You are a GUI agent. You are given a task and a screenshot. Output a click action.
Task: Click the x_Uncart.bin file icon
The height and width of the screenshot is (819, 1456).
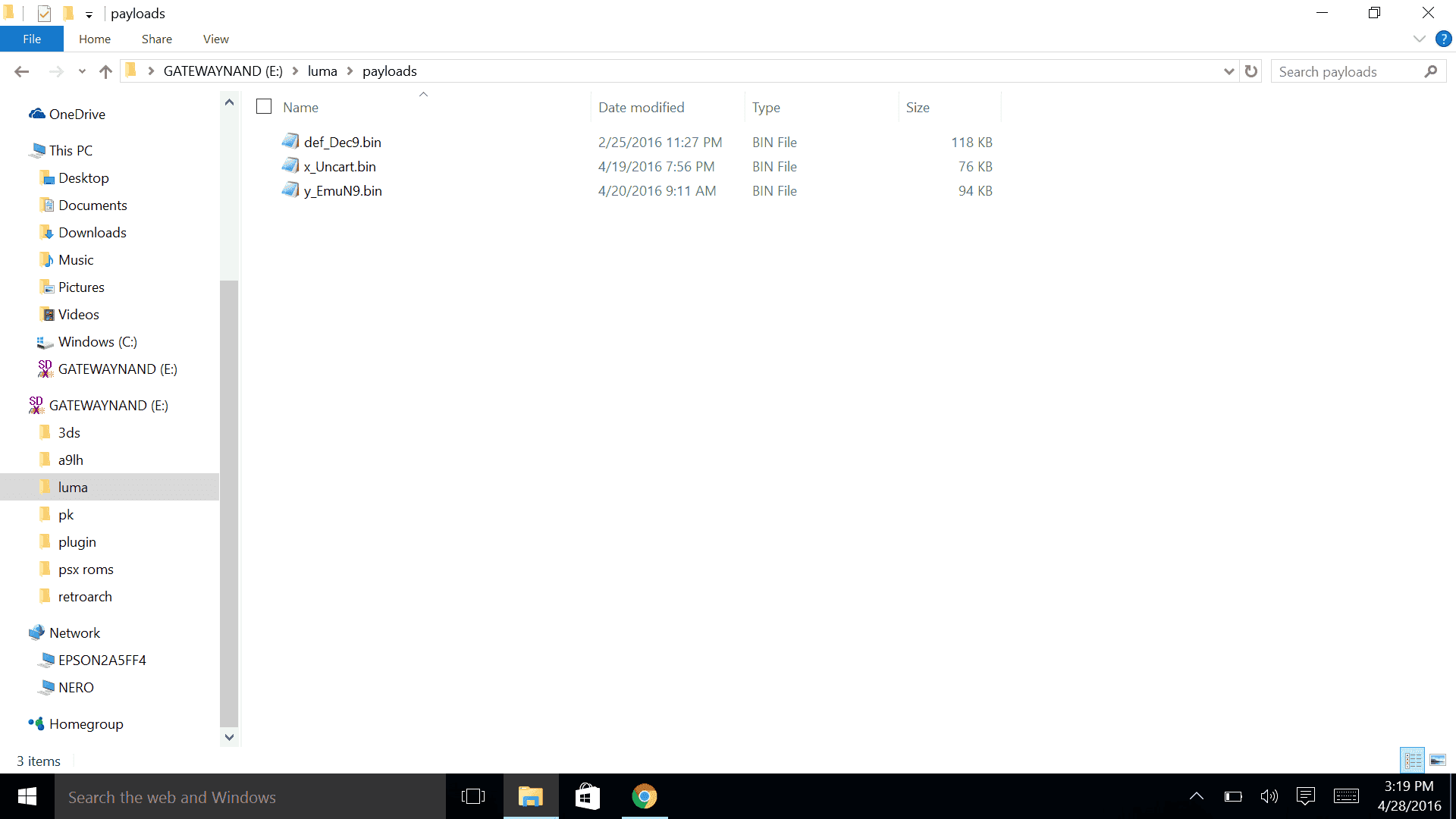(290, 166)
